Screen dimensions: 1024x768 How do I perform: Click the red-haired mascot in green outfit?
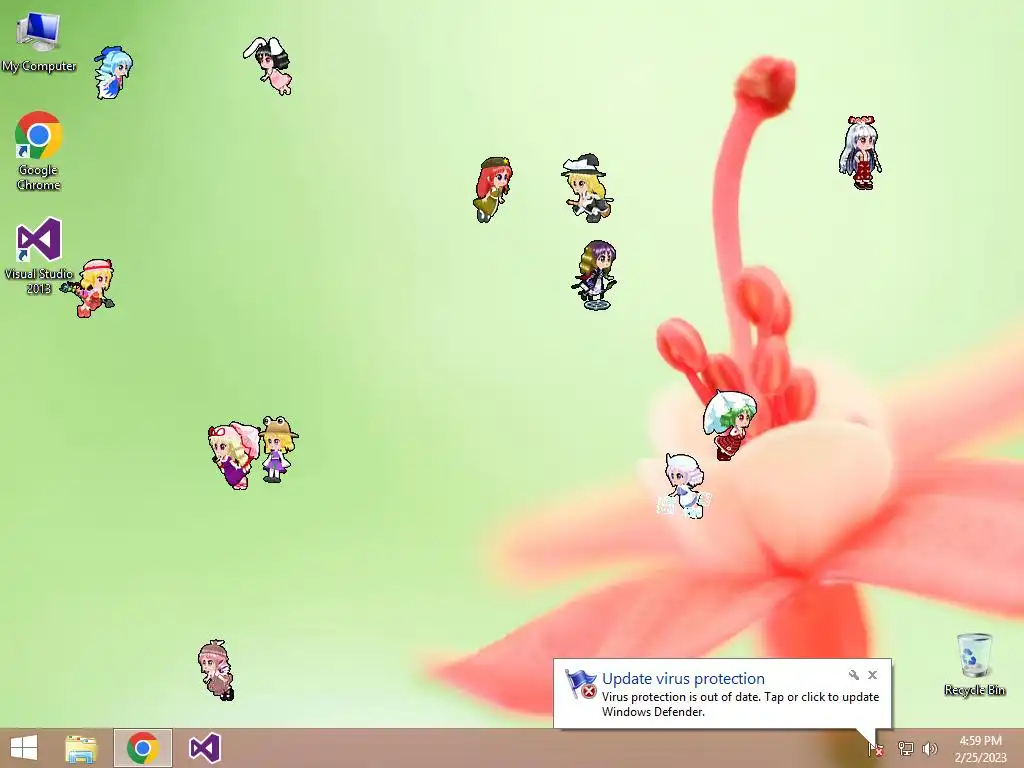pyautogui.click(x=492, y=189)
